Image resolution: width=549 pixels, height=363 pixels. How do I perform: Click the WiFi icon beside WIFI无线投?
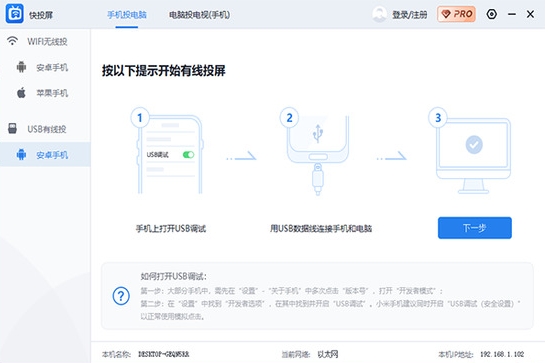(12, 41)
